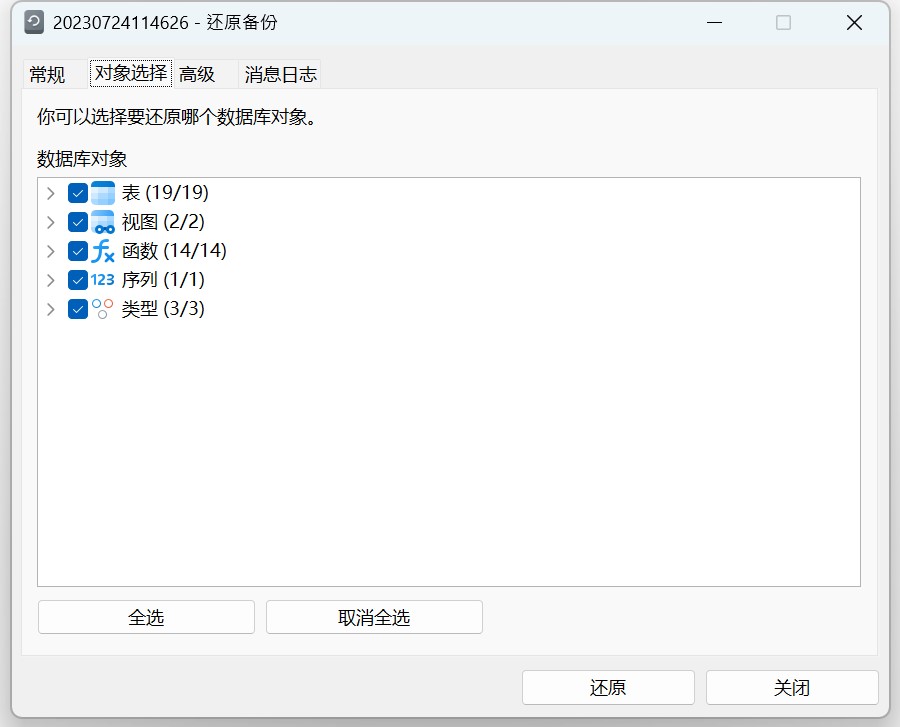The image size is (900, 727).
Task: Click the 取消全选 button
Action: (x=374, y=617)
